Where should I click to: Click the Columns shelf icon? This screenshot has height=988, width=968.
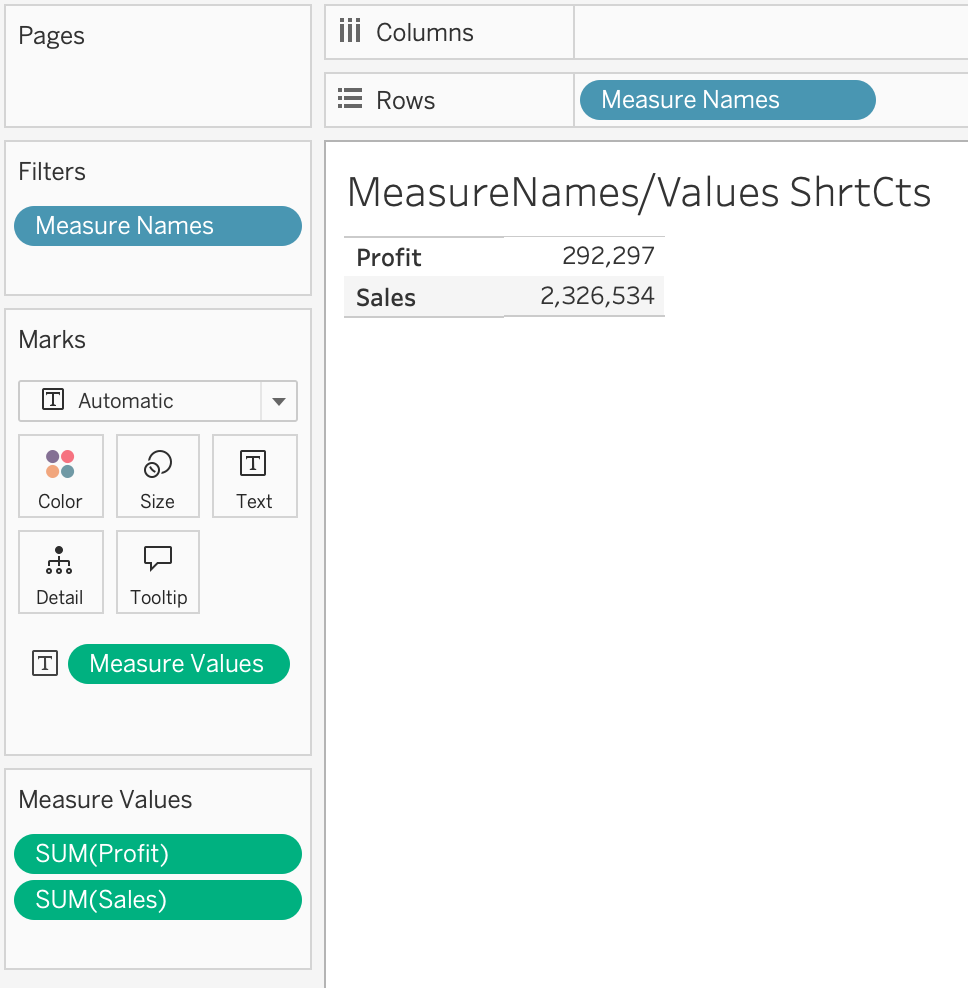350,30
